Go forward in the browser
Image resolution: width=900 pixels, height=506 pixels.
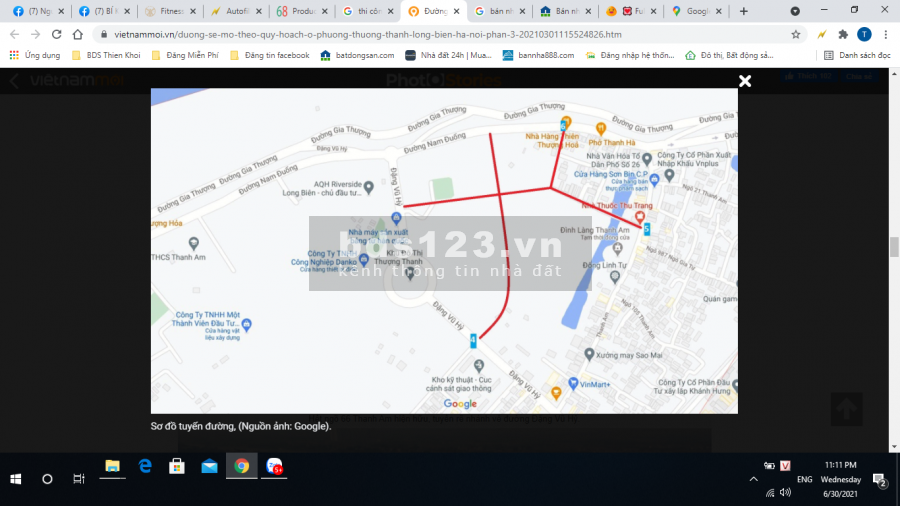[x=36, y=34]
